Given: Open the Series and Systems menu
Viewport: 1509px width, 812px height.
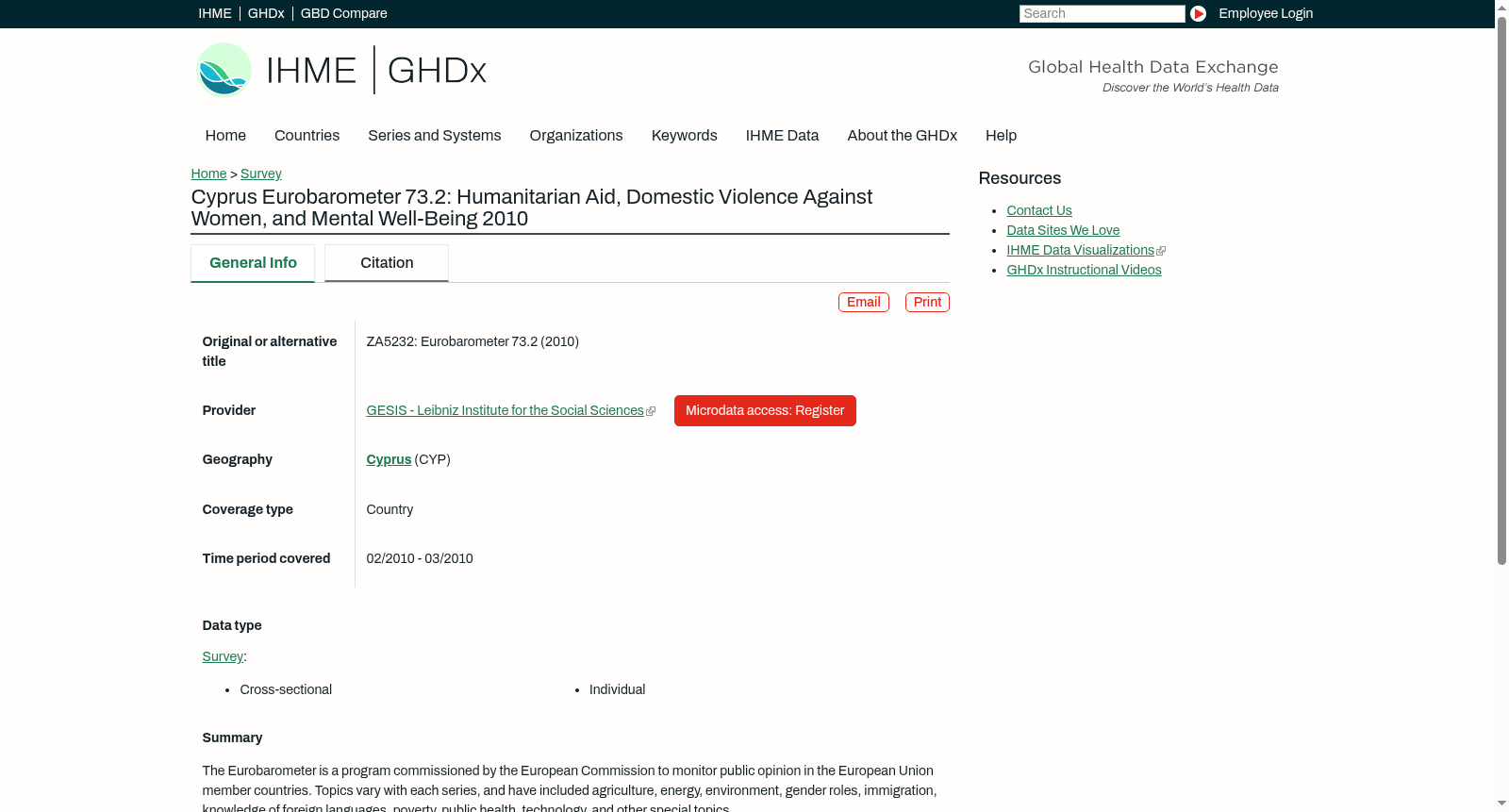Looking at the screenshot, I should point(435,136).
